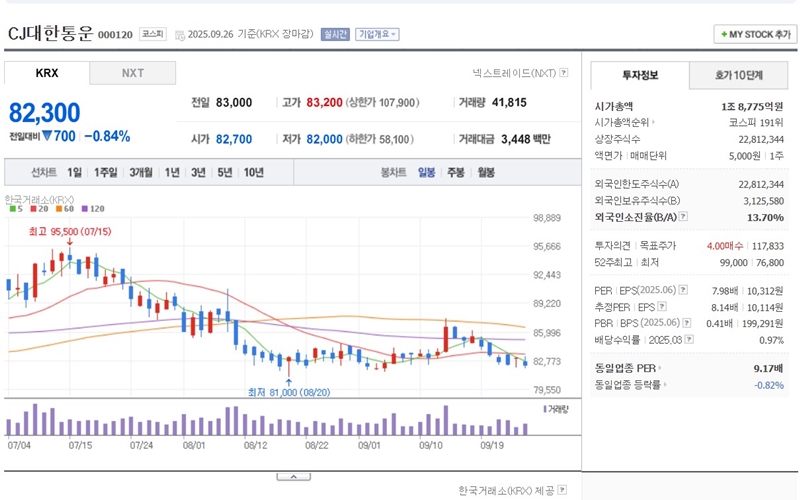Click the calendar icon before 2025.09.26 date
Viewport: 800px width, 500px height.
[x=180, y=35]
